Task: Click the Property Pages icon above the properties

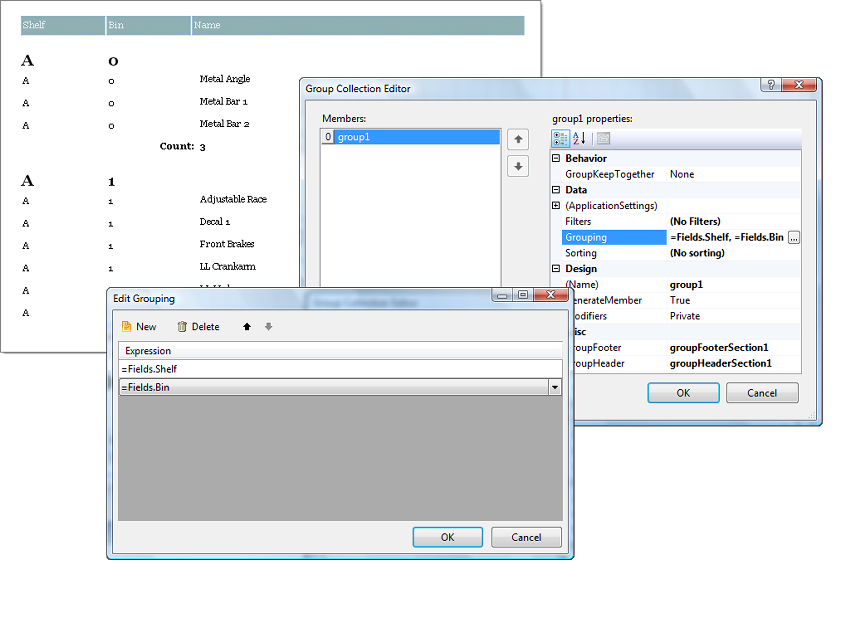Action: [x=602, y=139]
